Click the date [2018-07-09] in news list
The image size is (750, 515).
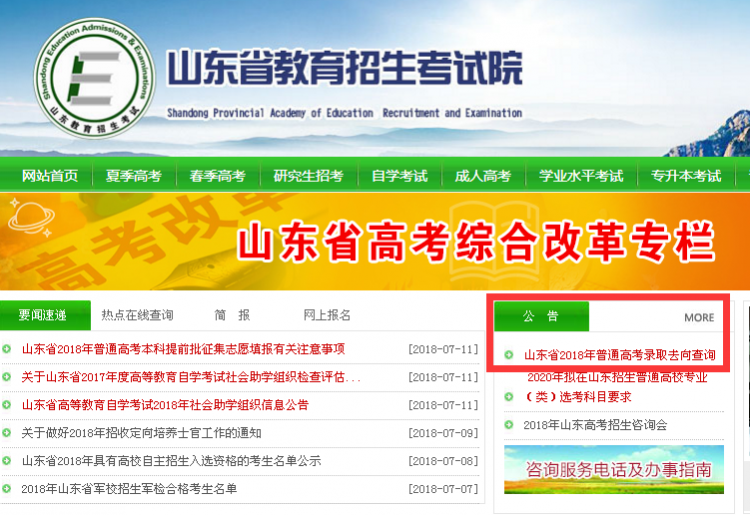(443, 433)
